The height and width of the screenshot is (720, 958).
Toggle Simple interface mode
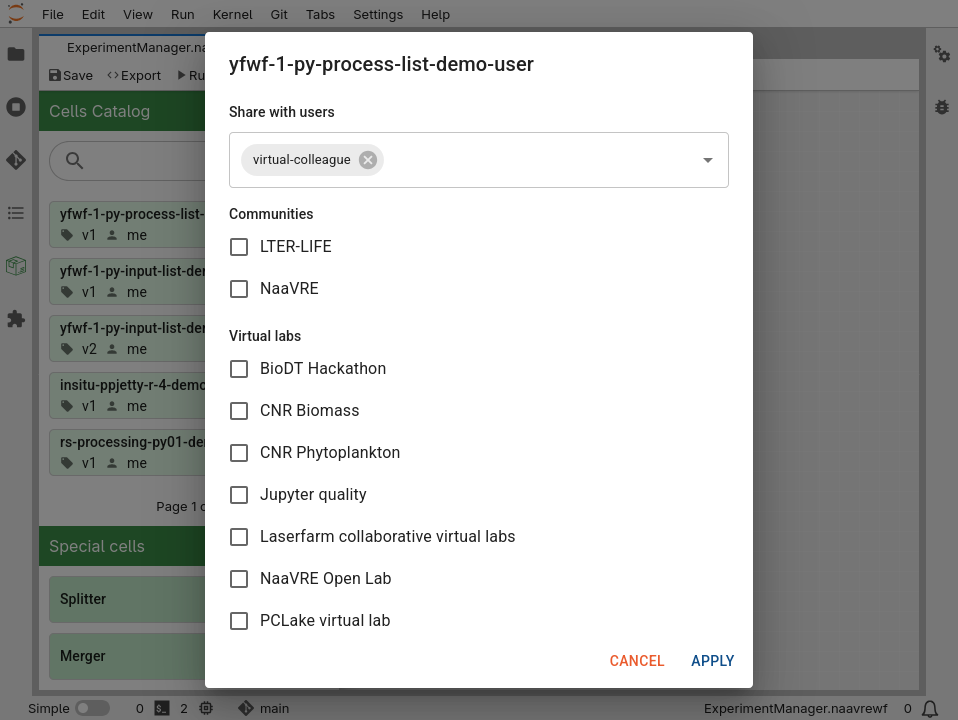pyautogui.click(x=93, y=707)
